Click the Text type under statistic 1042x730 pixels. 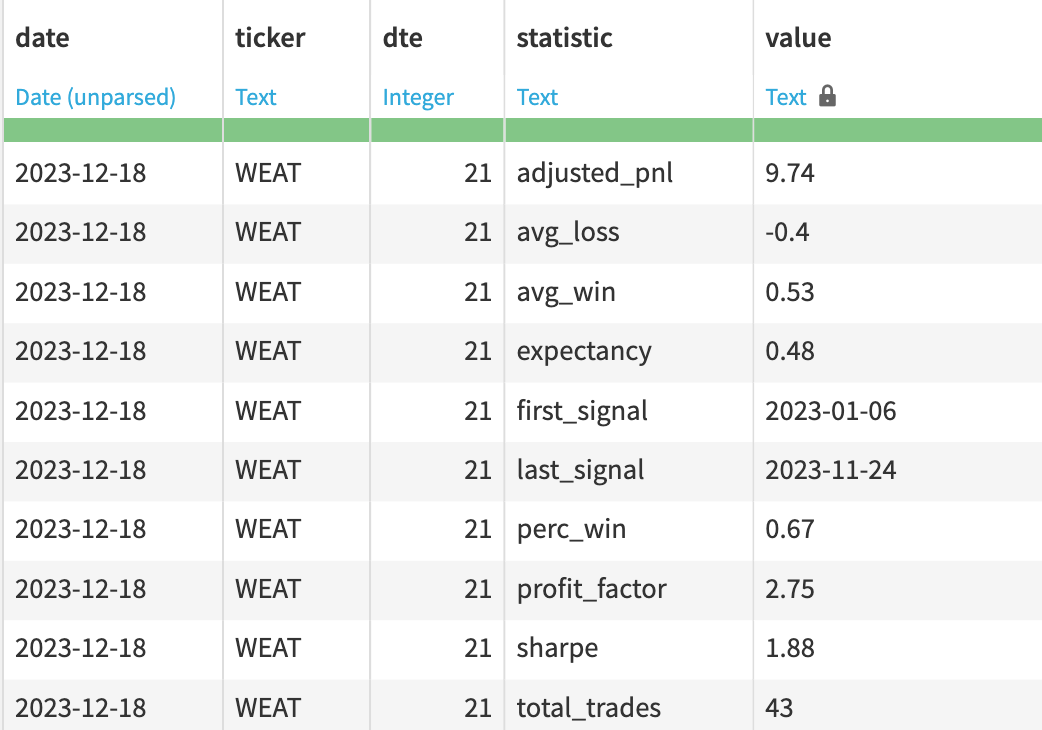(x=537, y=97)
